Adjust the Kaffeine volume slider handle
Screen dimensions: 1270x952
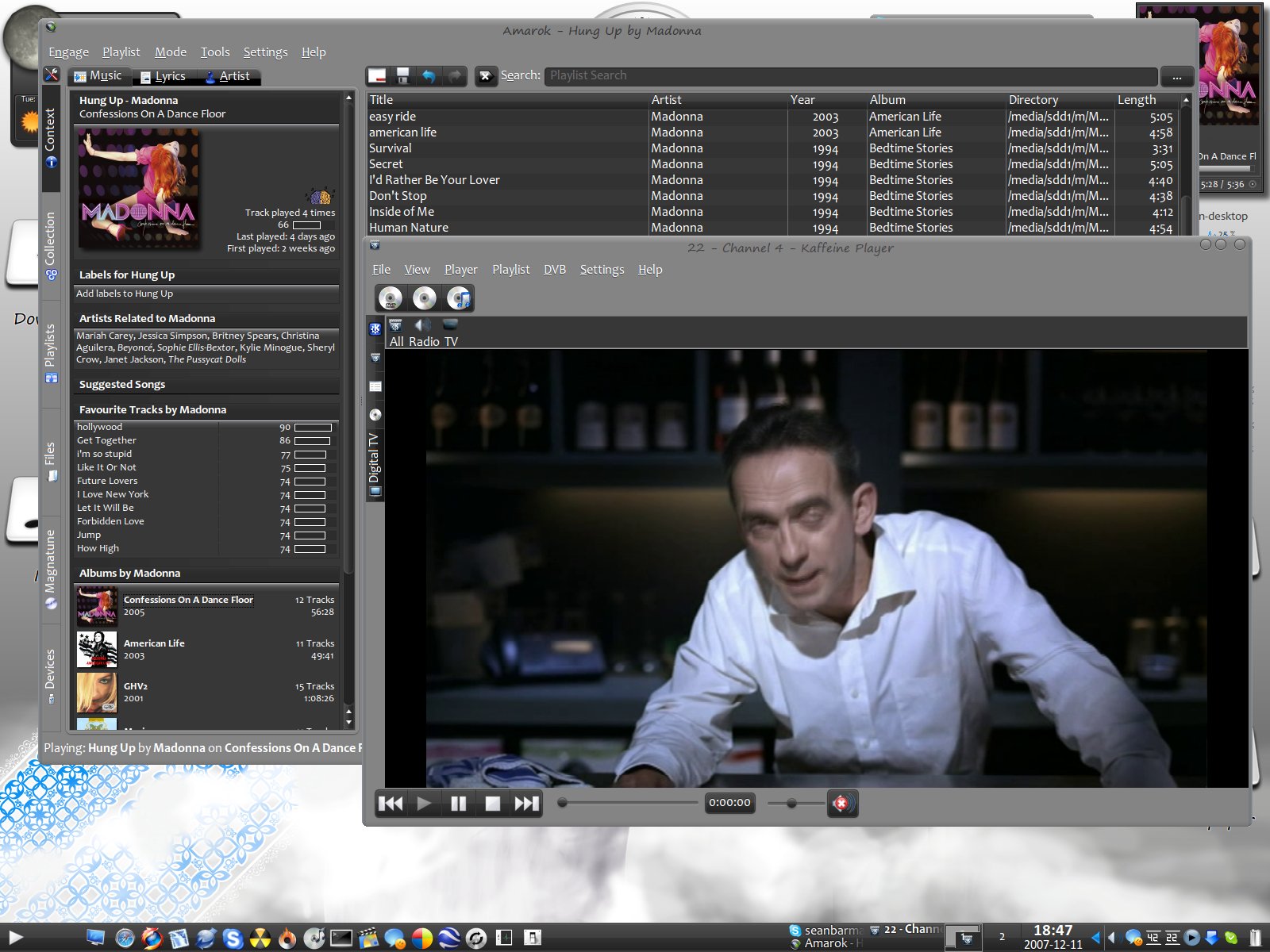coord(791,804)
